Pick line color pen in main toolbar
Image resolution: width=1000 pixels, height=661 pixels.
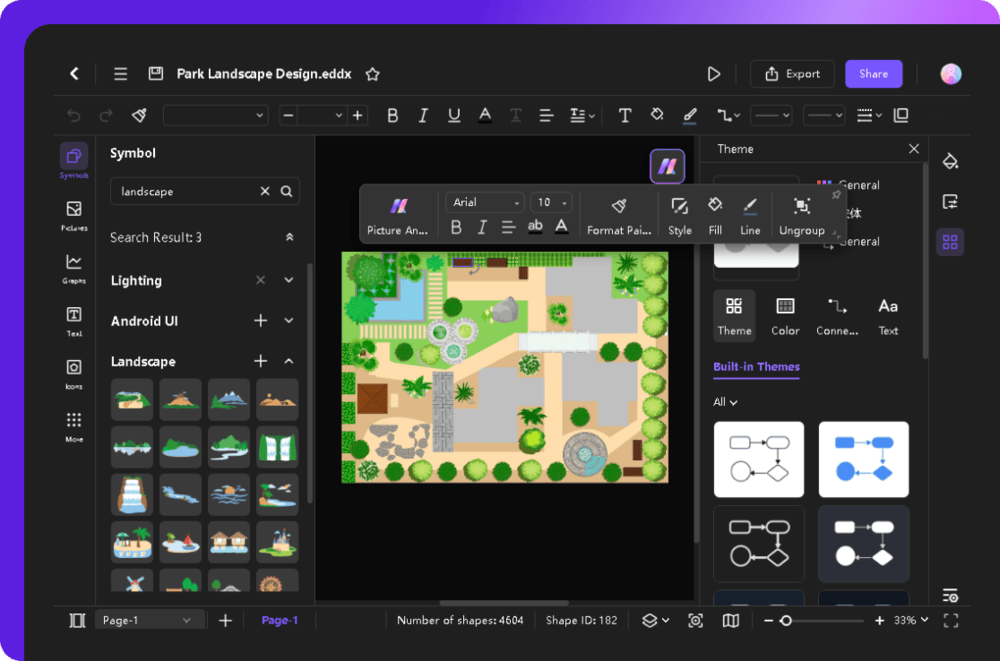click(x=689, y=115)
